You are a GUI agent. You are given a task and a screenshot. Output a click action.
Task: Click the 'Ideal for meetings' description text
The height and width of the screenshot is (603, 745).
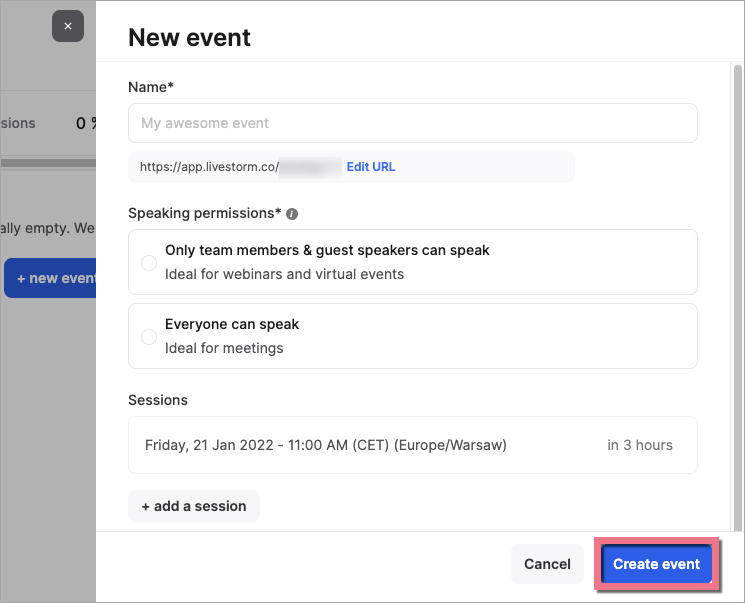[224, 348]
